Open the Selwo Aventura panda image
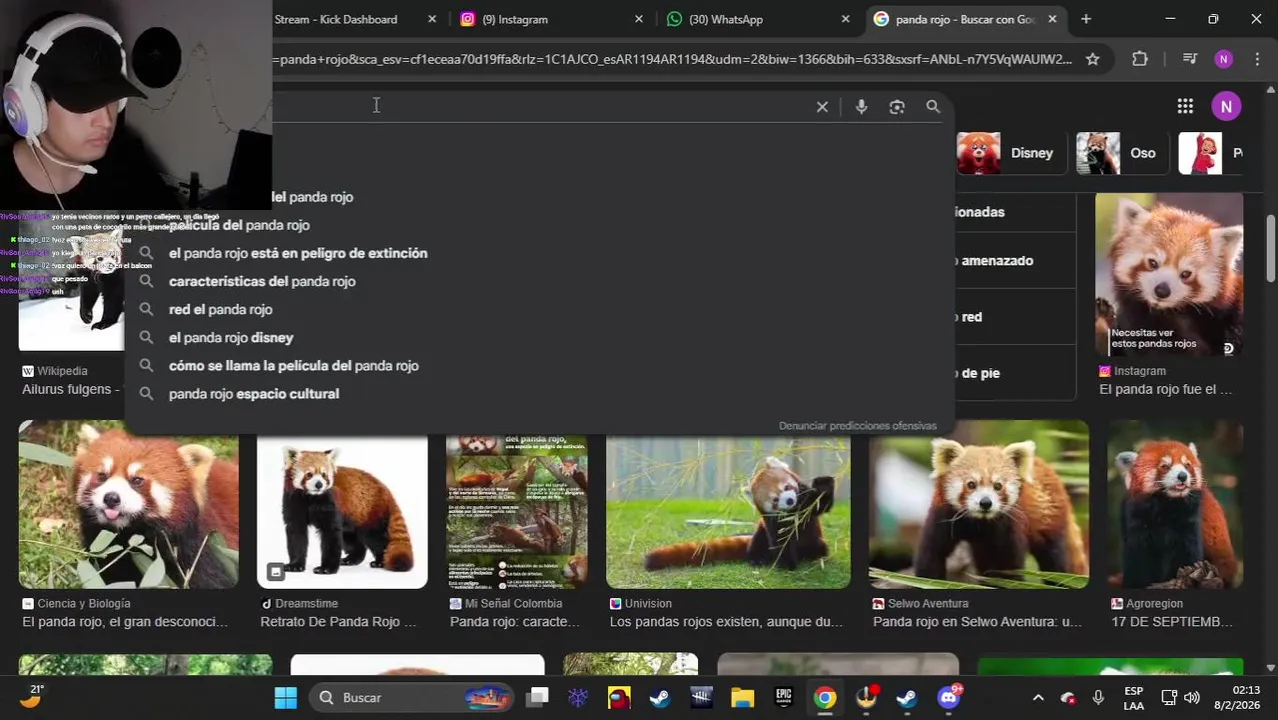Screen dimensions: 1278x720 [x=979, y=504]
